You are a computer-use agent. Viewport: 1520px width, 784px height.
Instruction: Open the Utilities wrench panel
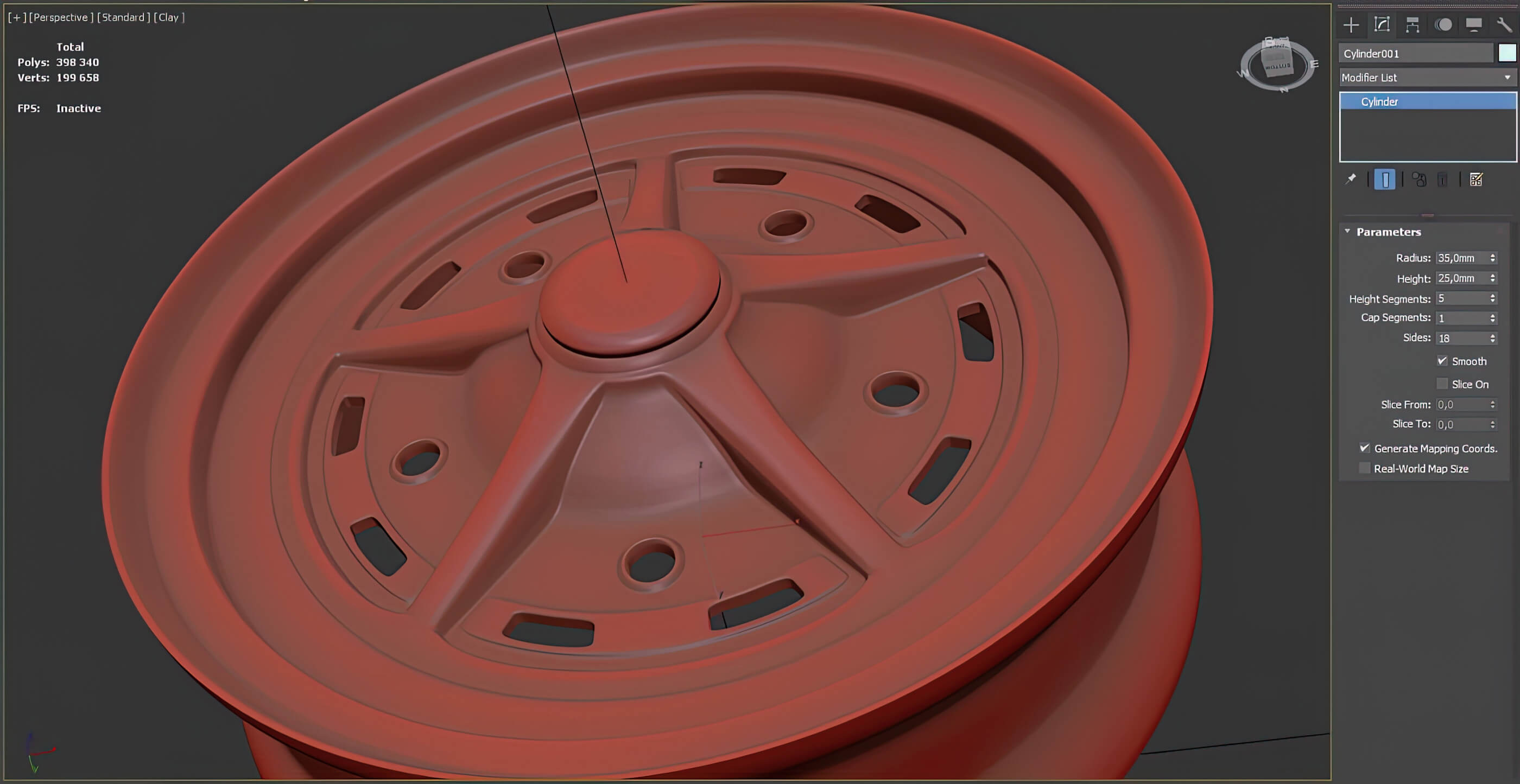1504,25
